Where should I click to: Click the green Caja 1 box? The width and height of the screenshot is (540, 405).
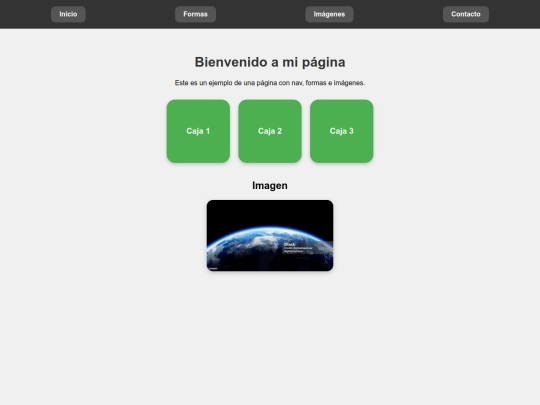click(x=198, y=131)
